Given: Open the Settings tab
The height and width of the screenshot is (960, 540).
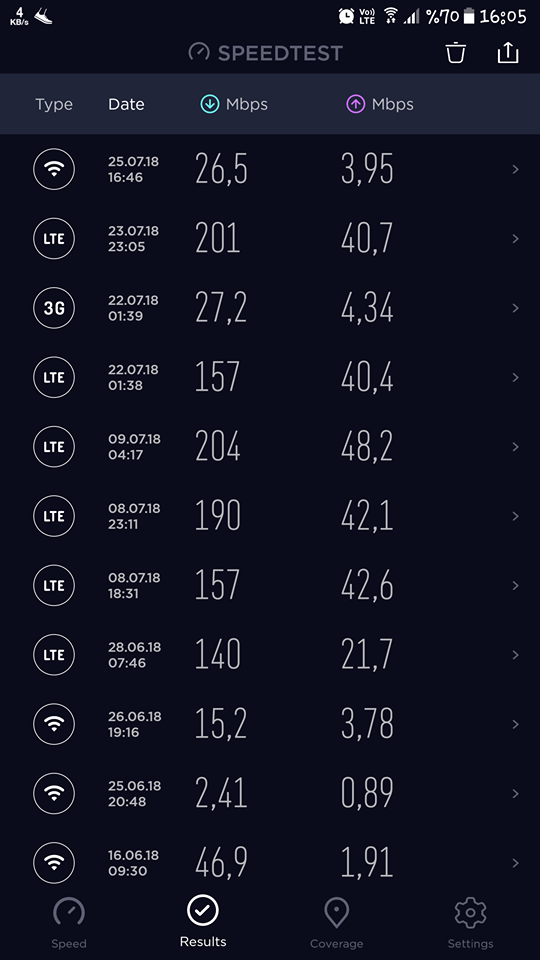Looking at the screenshot, I should [x=470, y=923].
